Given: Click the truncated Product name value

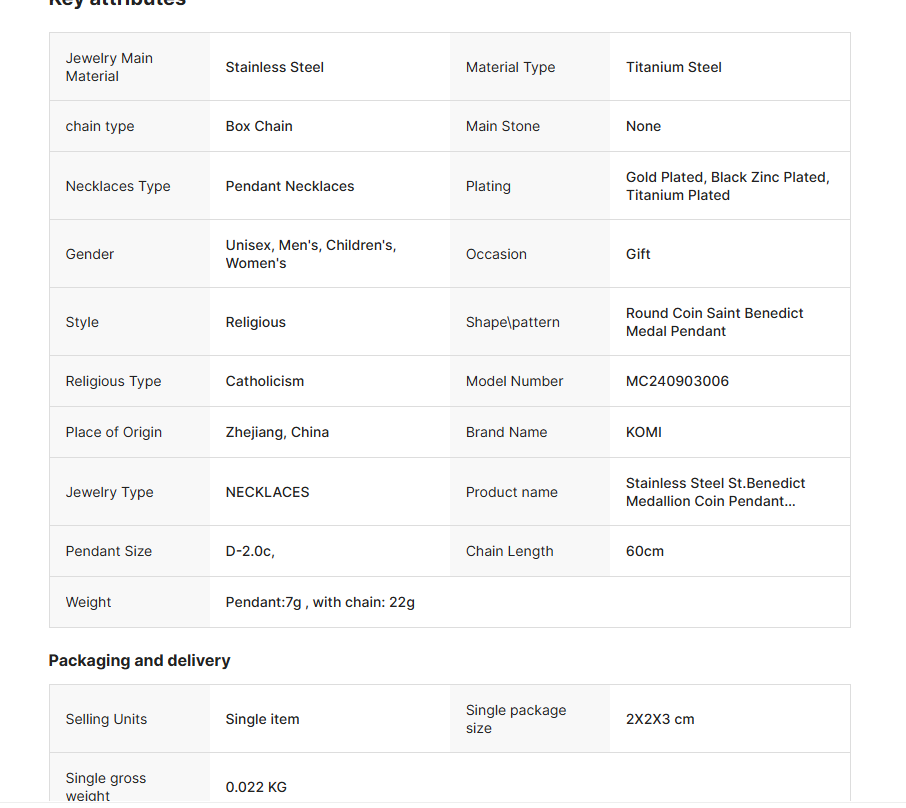Looking at the screenshot, I should coord(715,492).
